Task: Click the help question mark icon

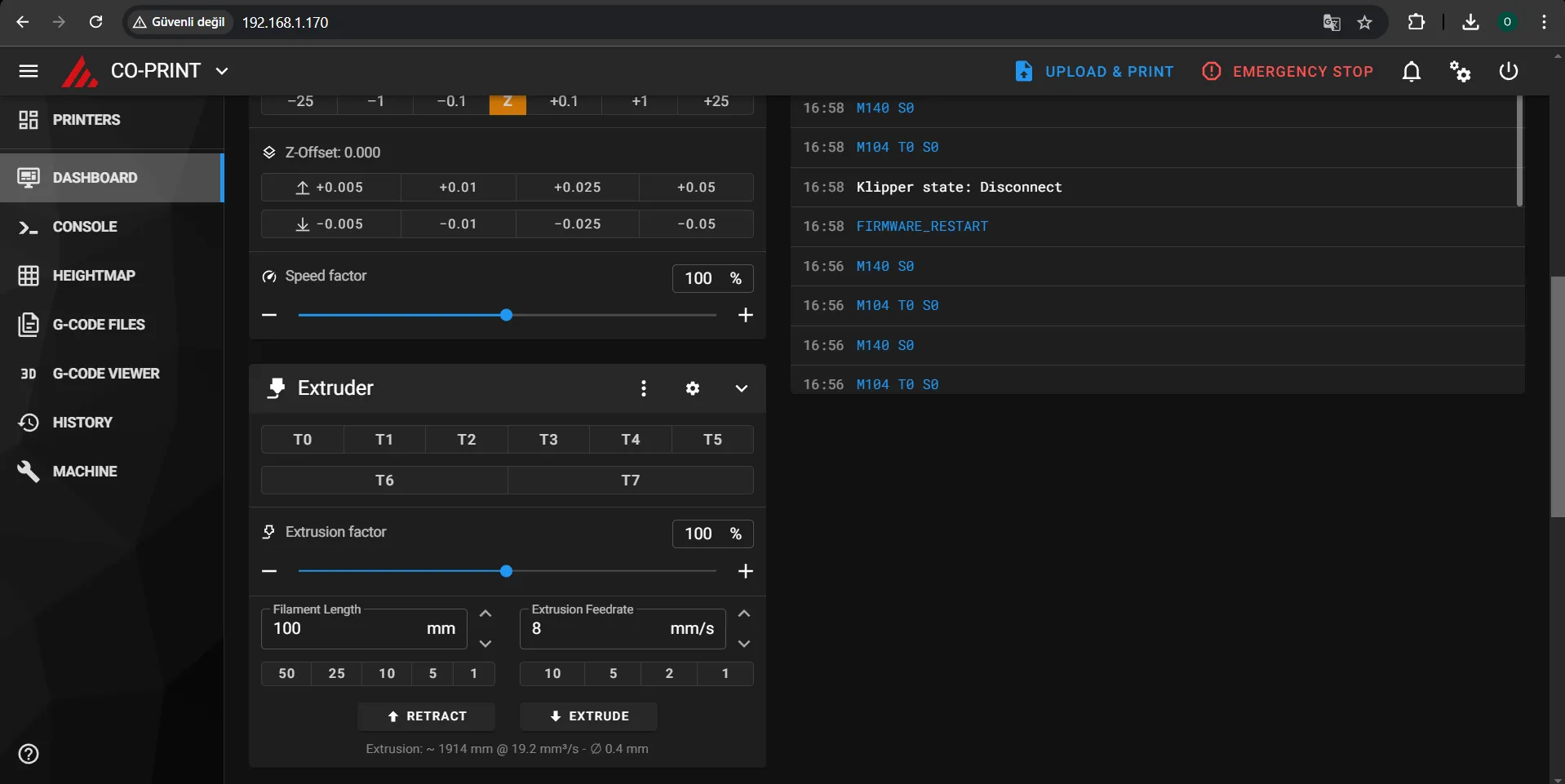Action: click(29, 754)
